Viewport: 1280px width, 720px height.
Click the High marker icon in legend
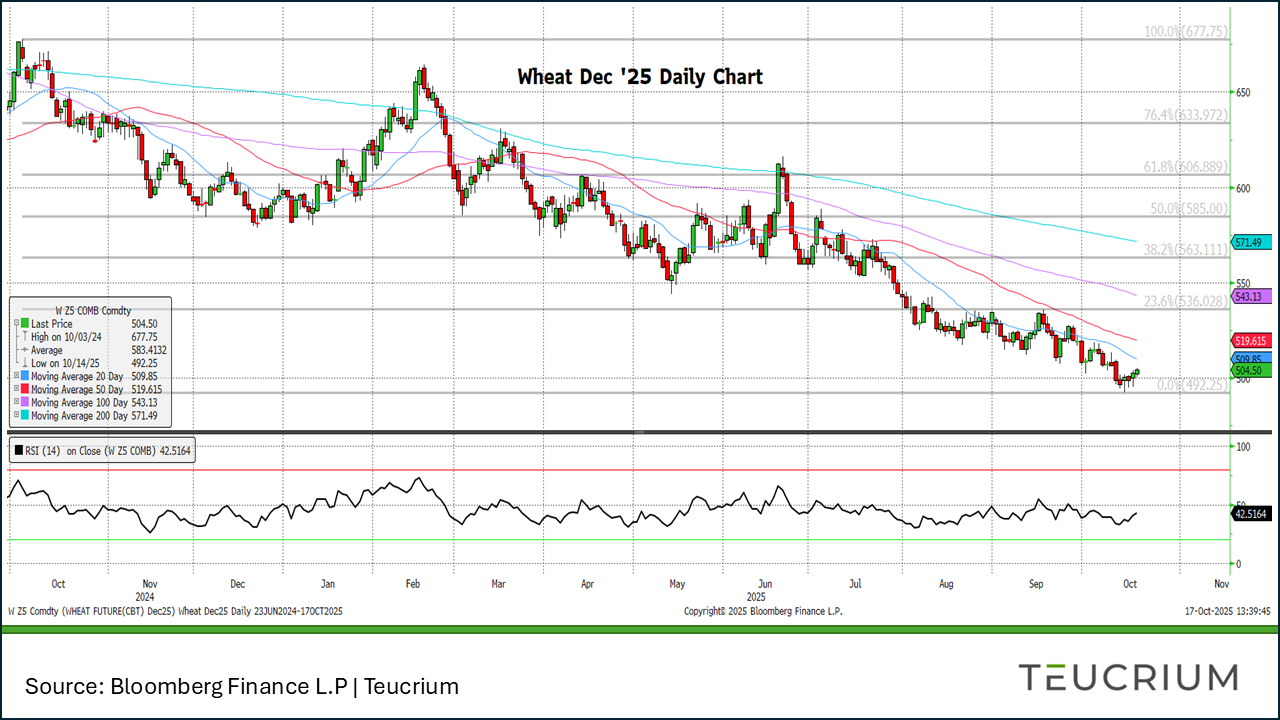click(x=25, y=337)
